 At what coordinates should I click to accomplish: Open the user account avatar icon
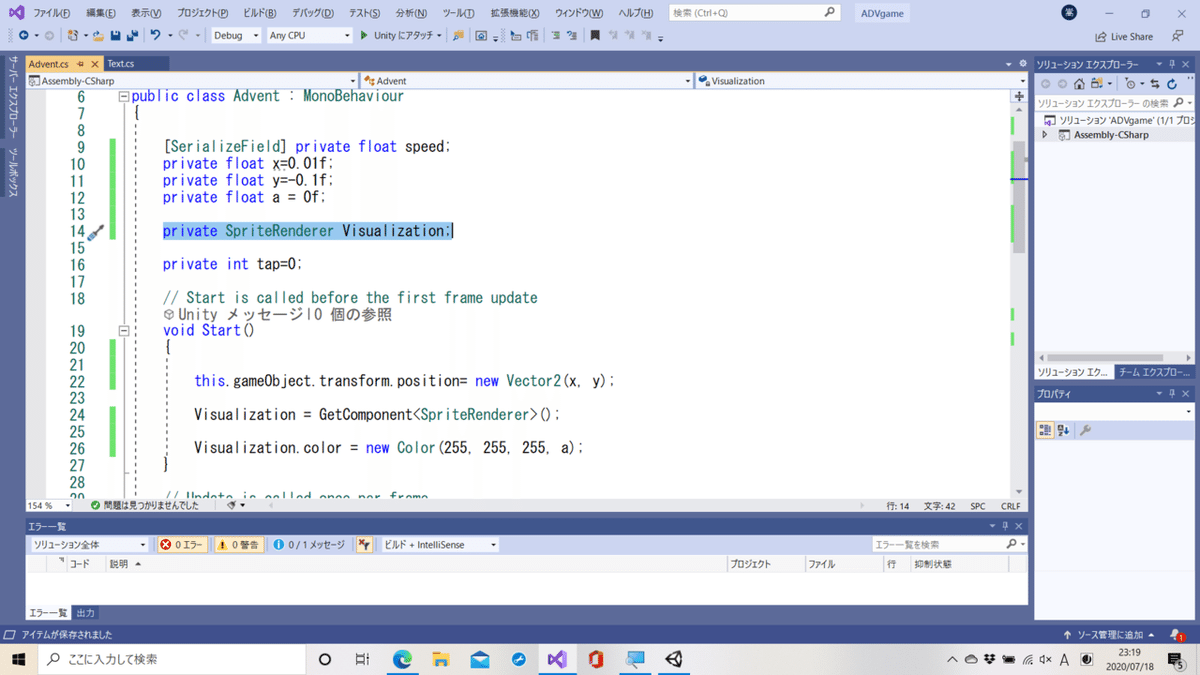[x=1070, y=13]
